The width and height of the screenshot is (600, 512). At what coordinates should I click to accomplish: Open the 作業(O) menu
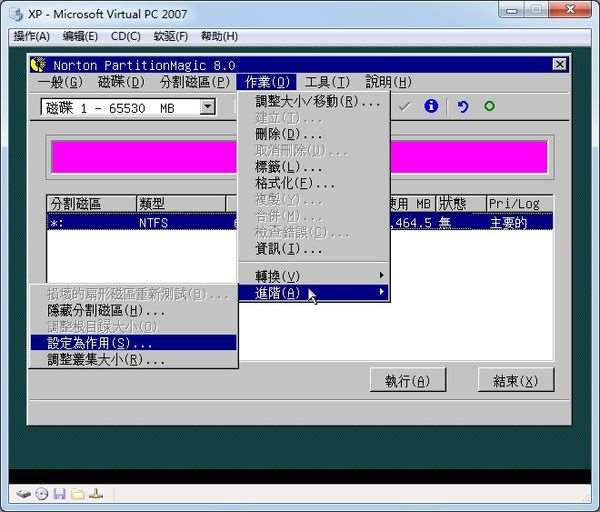tap(267, 82)
